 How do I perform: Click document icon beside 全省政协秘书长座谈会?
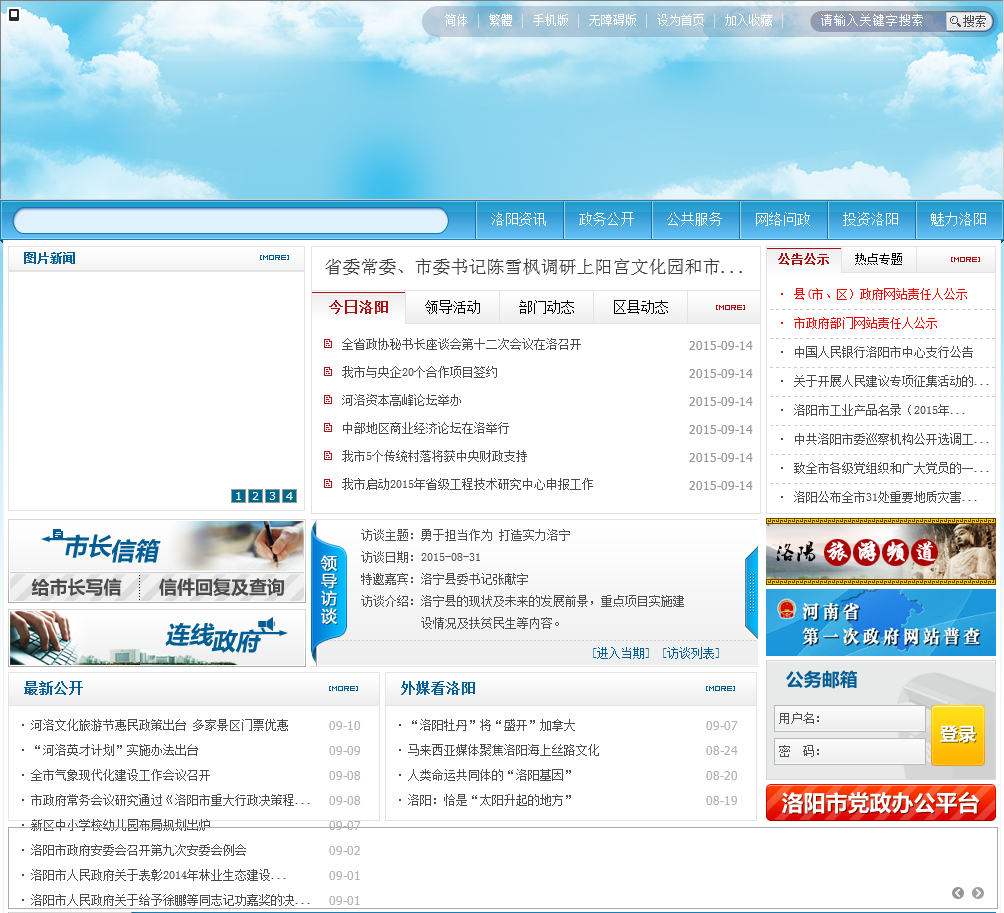328,344
